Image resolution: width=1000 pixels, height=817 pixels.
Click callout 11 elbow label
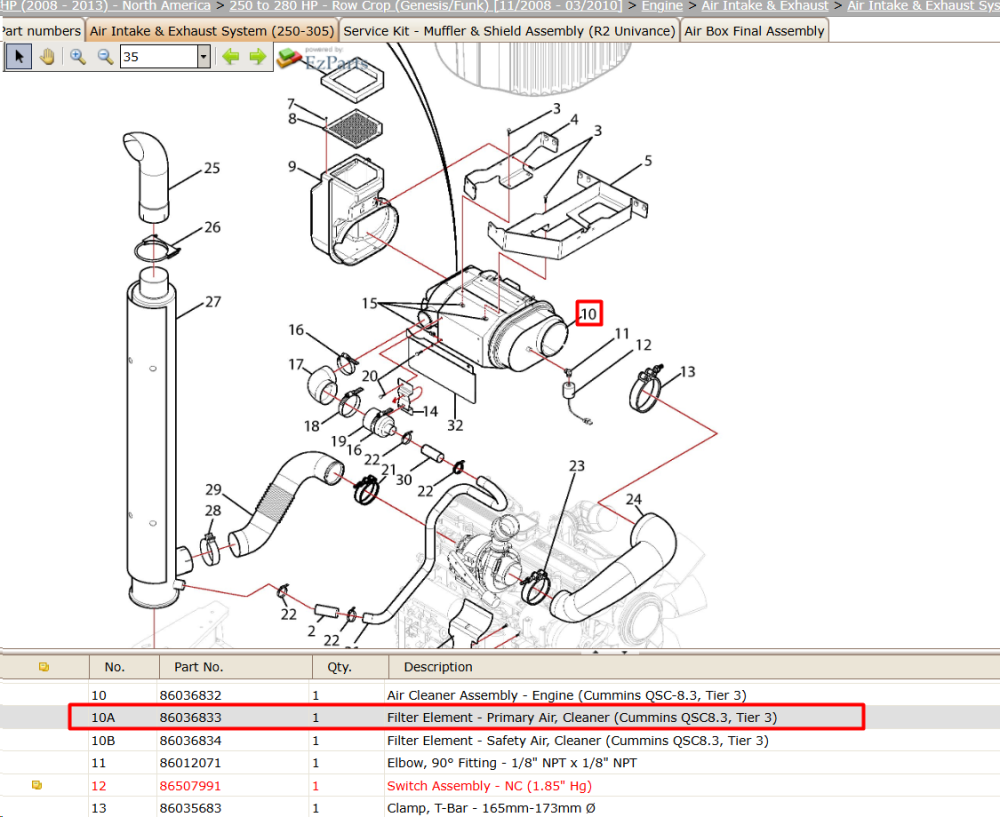pyautogui.click(x=622, y=334)
